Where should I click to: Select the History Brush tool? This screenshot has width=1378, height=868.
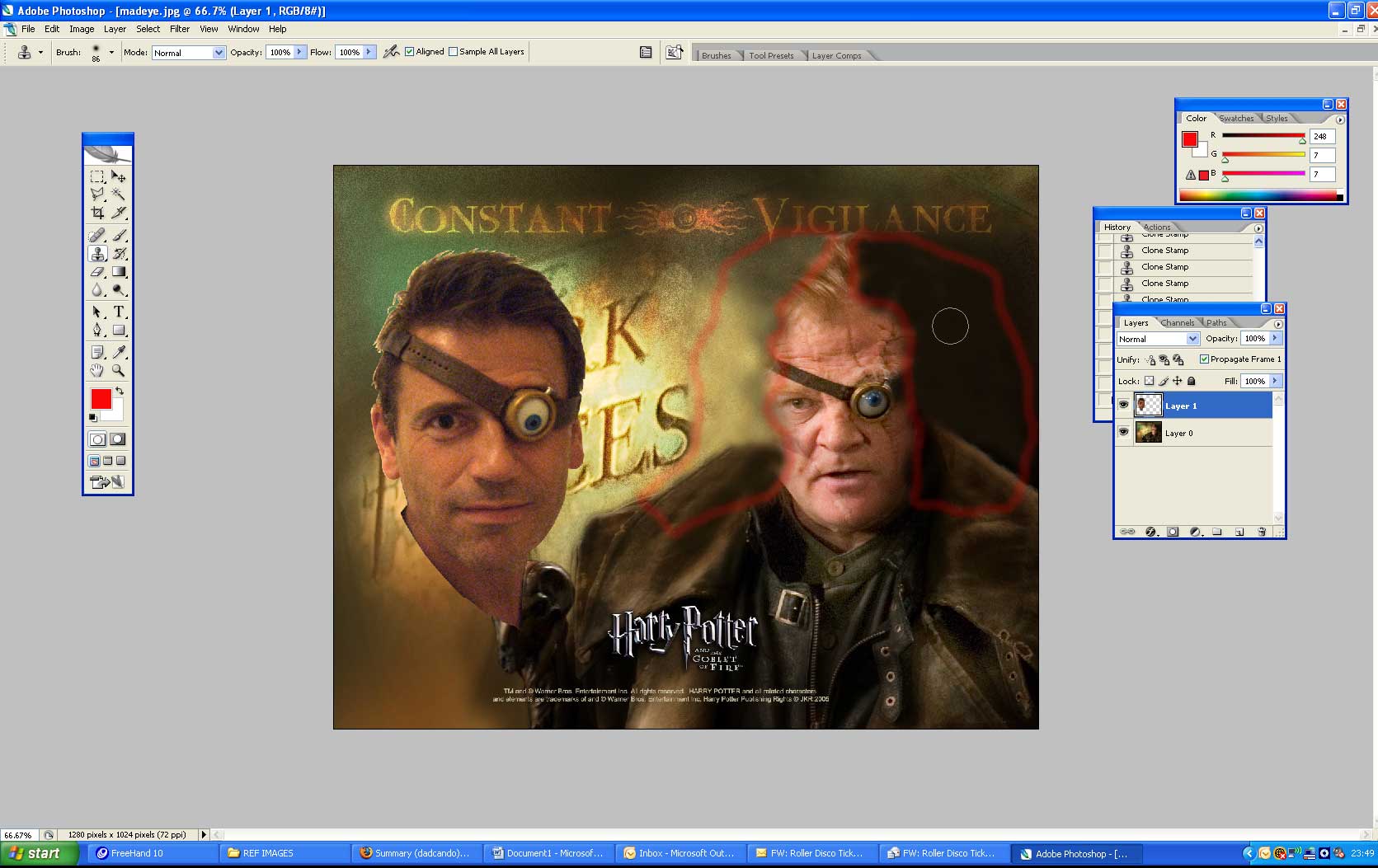pyautogui.click(x=119, y=254)
